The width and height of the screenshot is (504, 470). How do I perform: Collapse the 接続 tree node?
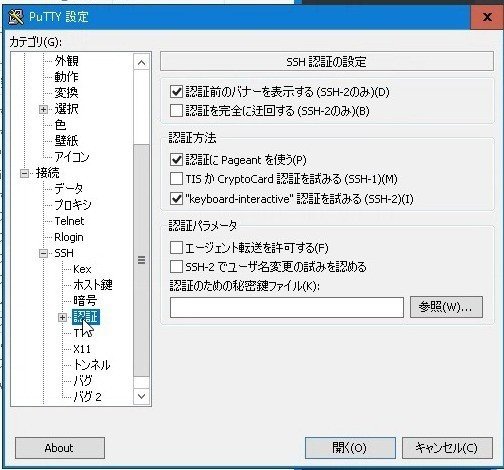point(24,173)
